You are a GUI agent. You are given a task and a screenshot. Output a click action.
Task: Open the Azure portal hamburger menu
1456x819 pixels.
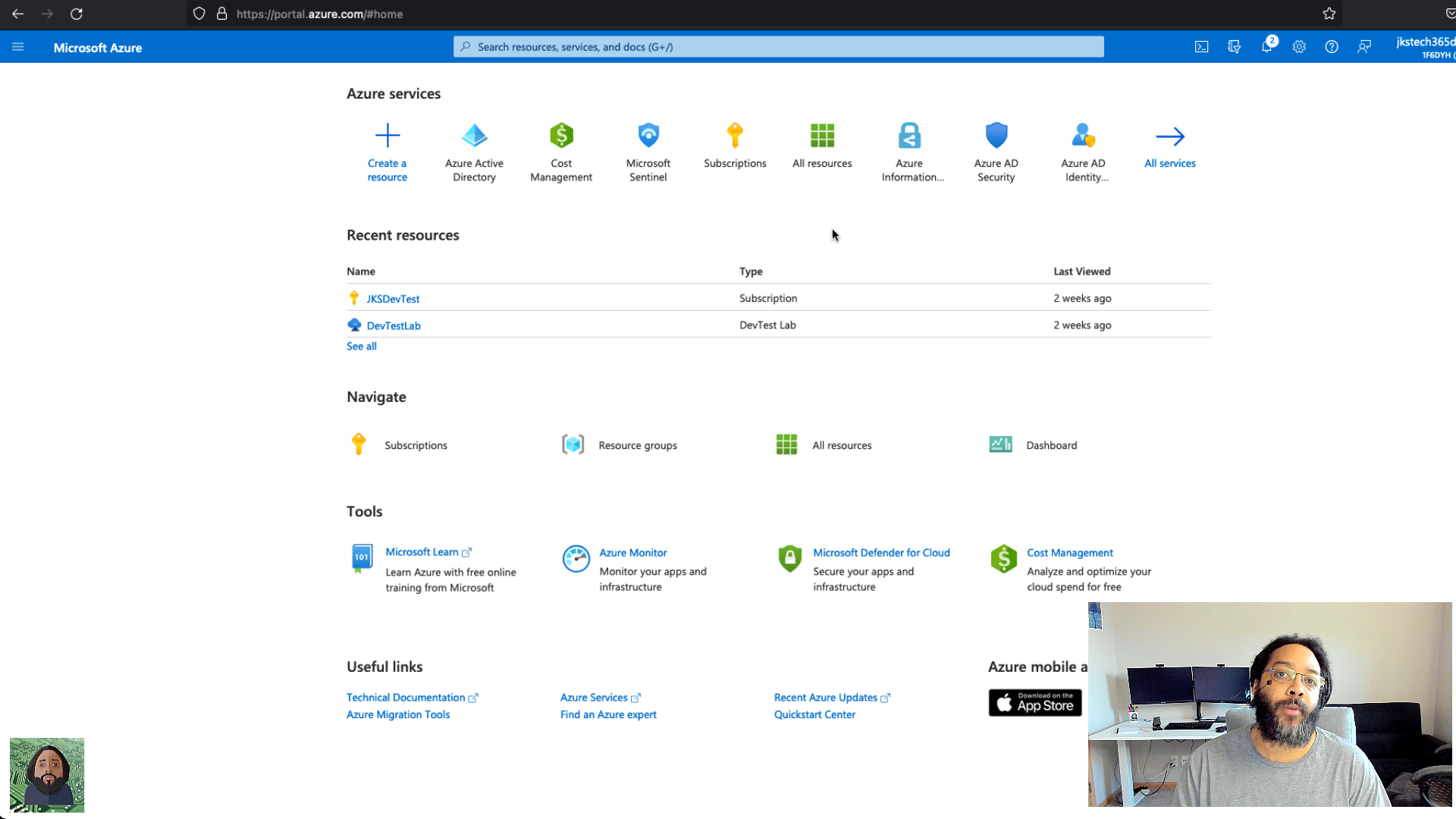pyautogui.click(x=18, y=47)
